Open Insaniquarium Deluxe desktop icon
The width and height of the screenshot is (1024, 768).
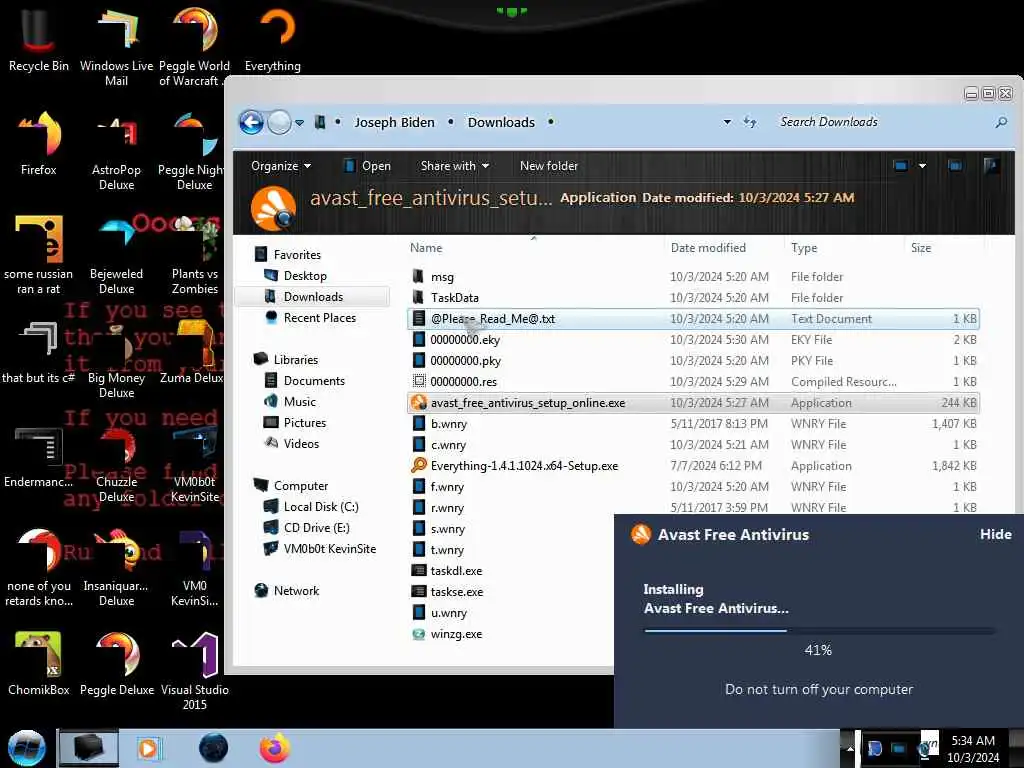tap(116, 567)
